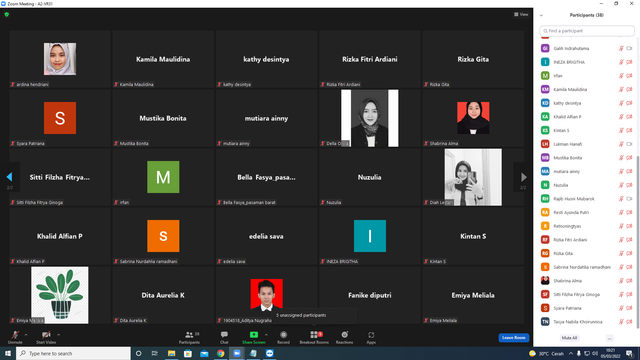Open Cortana circle icon on taskbar
This screenshot has width=640, height=360.
point(138,353)
